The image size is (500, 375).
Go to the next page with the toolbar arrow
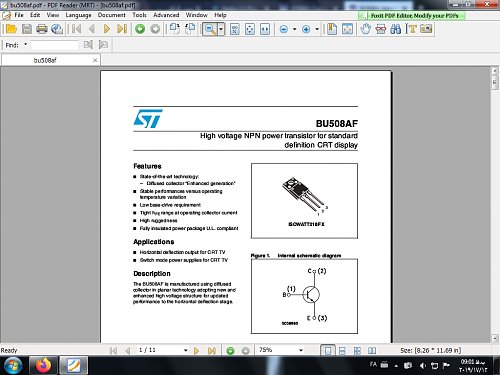click(107, 29)
